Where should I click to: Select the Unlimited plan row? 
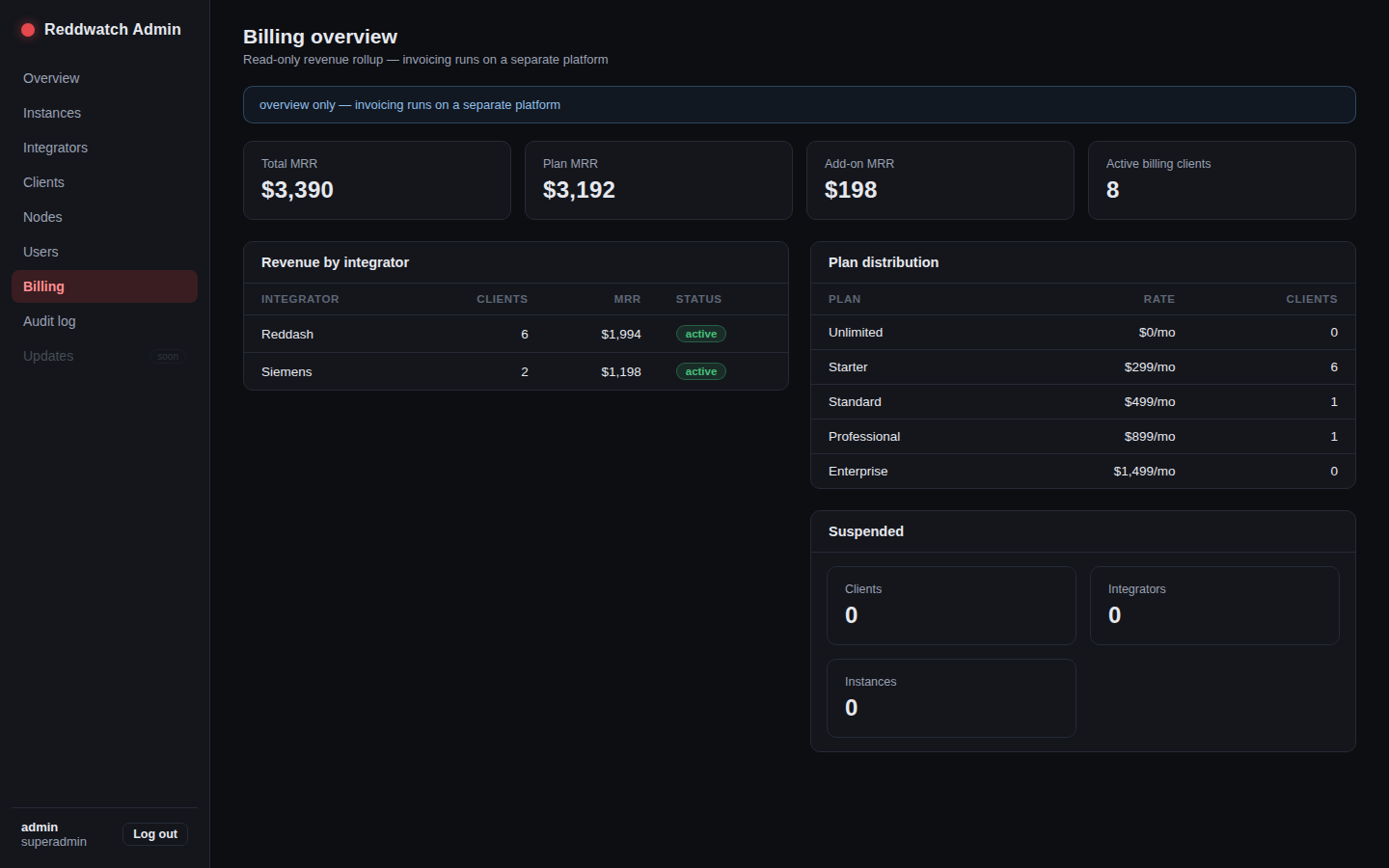click(1083, 333)
